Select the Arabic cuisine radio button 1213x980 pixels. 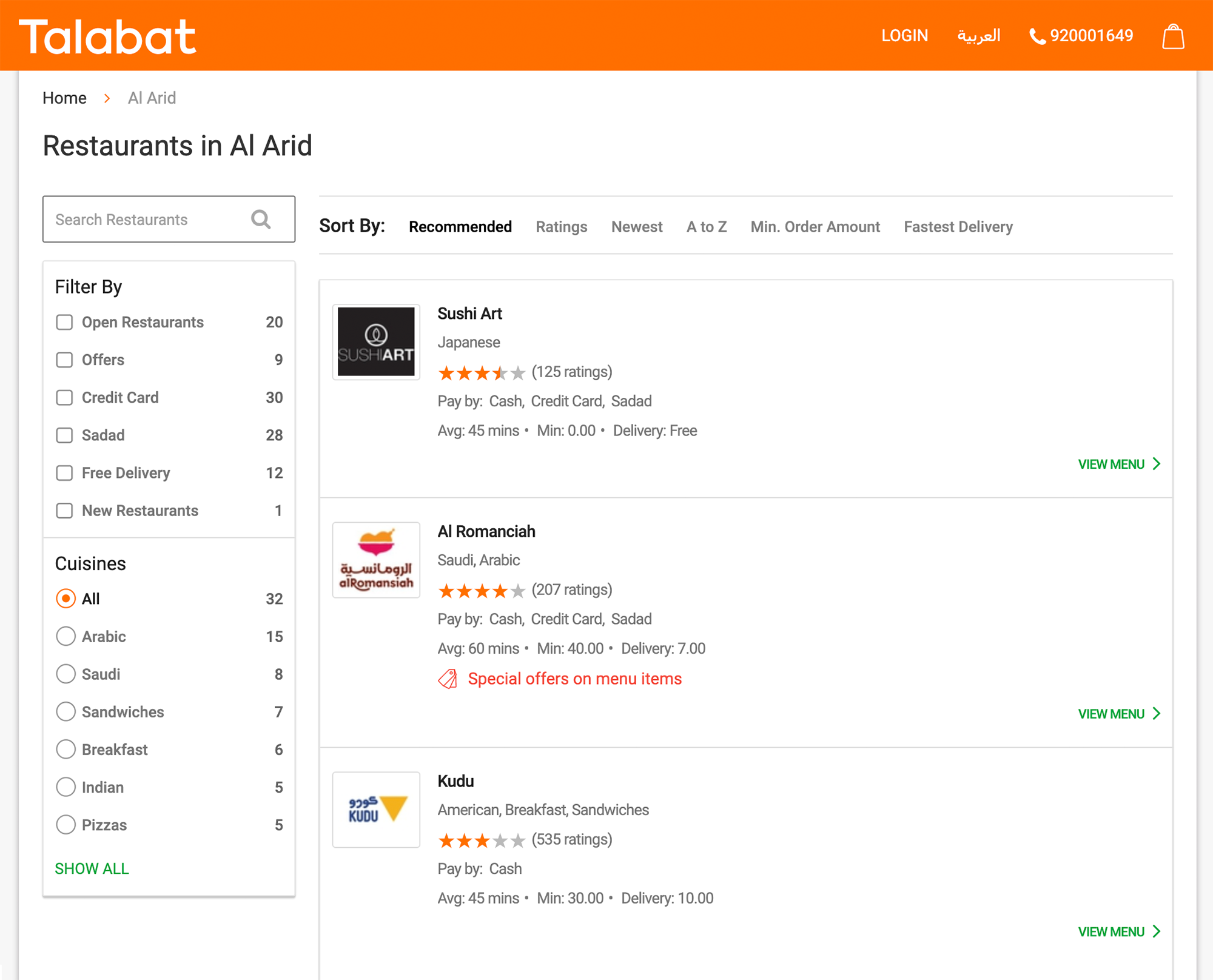click(66, 636)
